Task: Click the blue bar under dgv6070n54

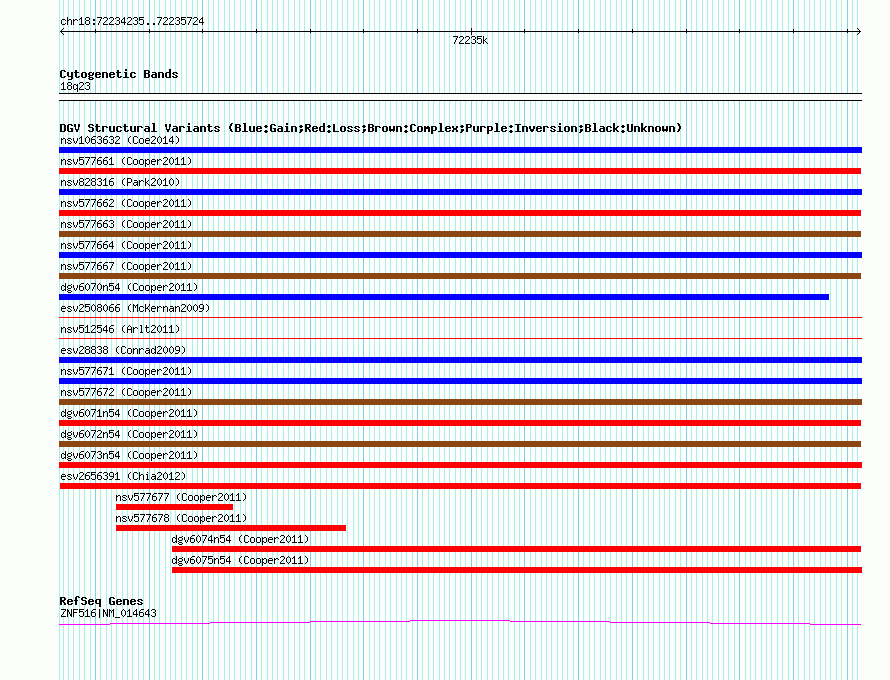Action: click(x=444, y=297)
